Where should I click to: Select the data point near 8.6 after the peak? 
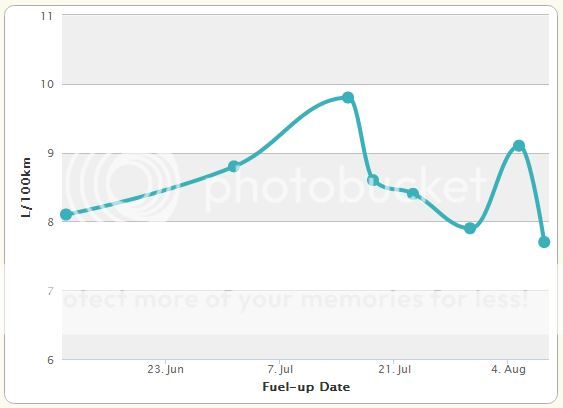[373, 180]
